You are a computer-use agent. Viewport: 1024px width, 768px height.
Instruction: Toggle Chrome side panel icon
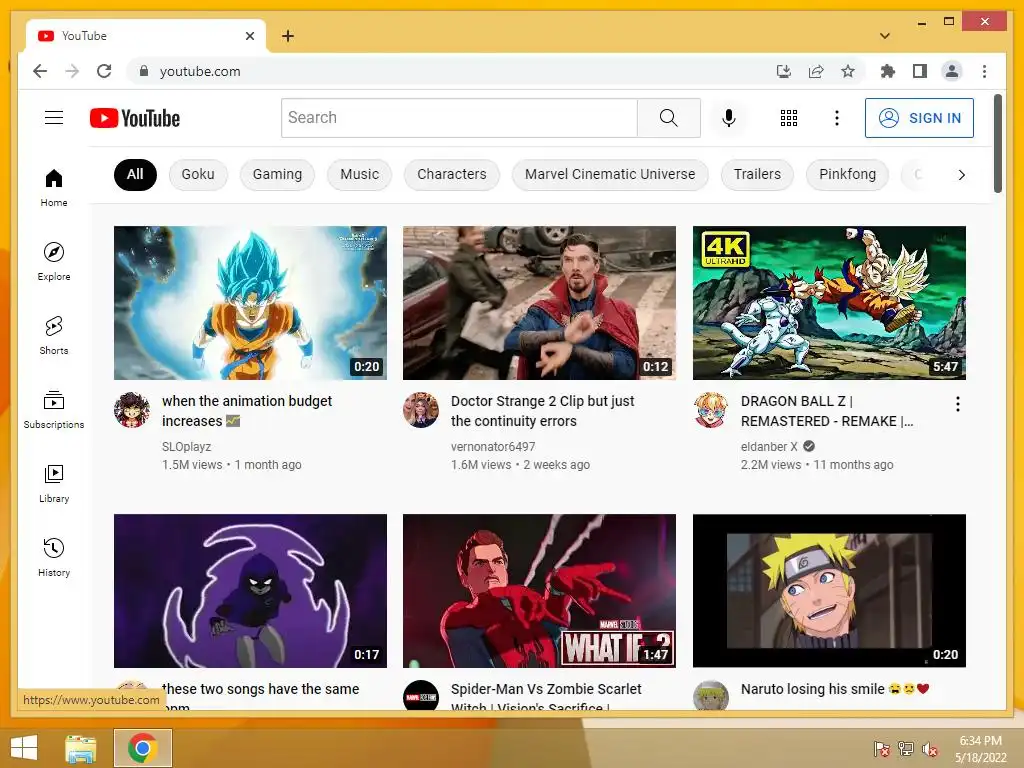(x=920, y=71)
